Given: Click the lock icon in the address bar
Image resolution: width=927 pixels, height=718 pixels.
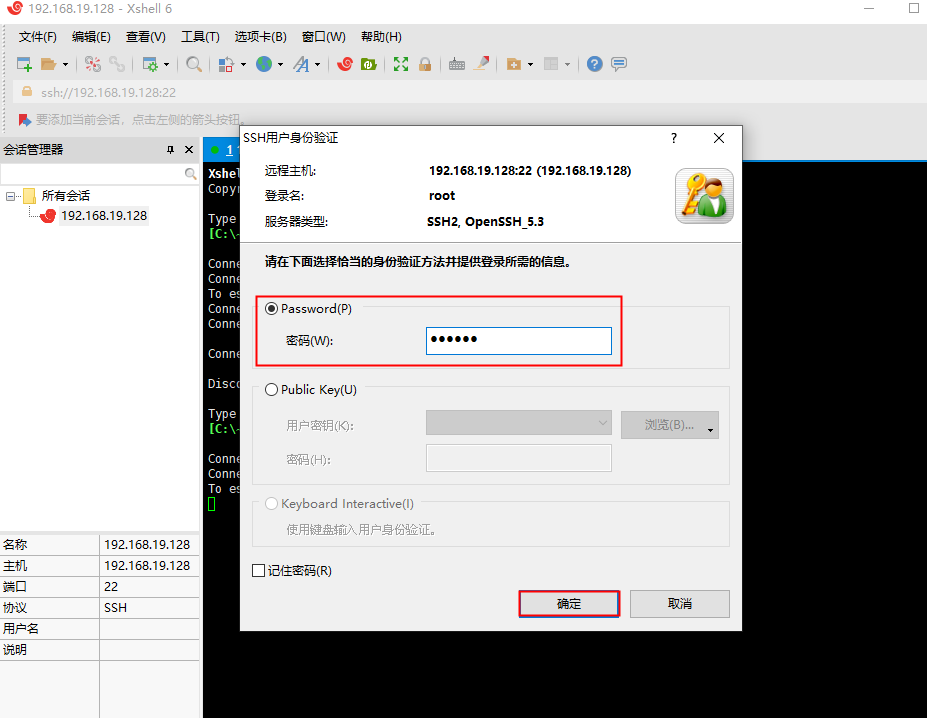Looking at the screenshot, I should (x=27, y=92).
